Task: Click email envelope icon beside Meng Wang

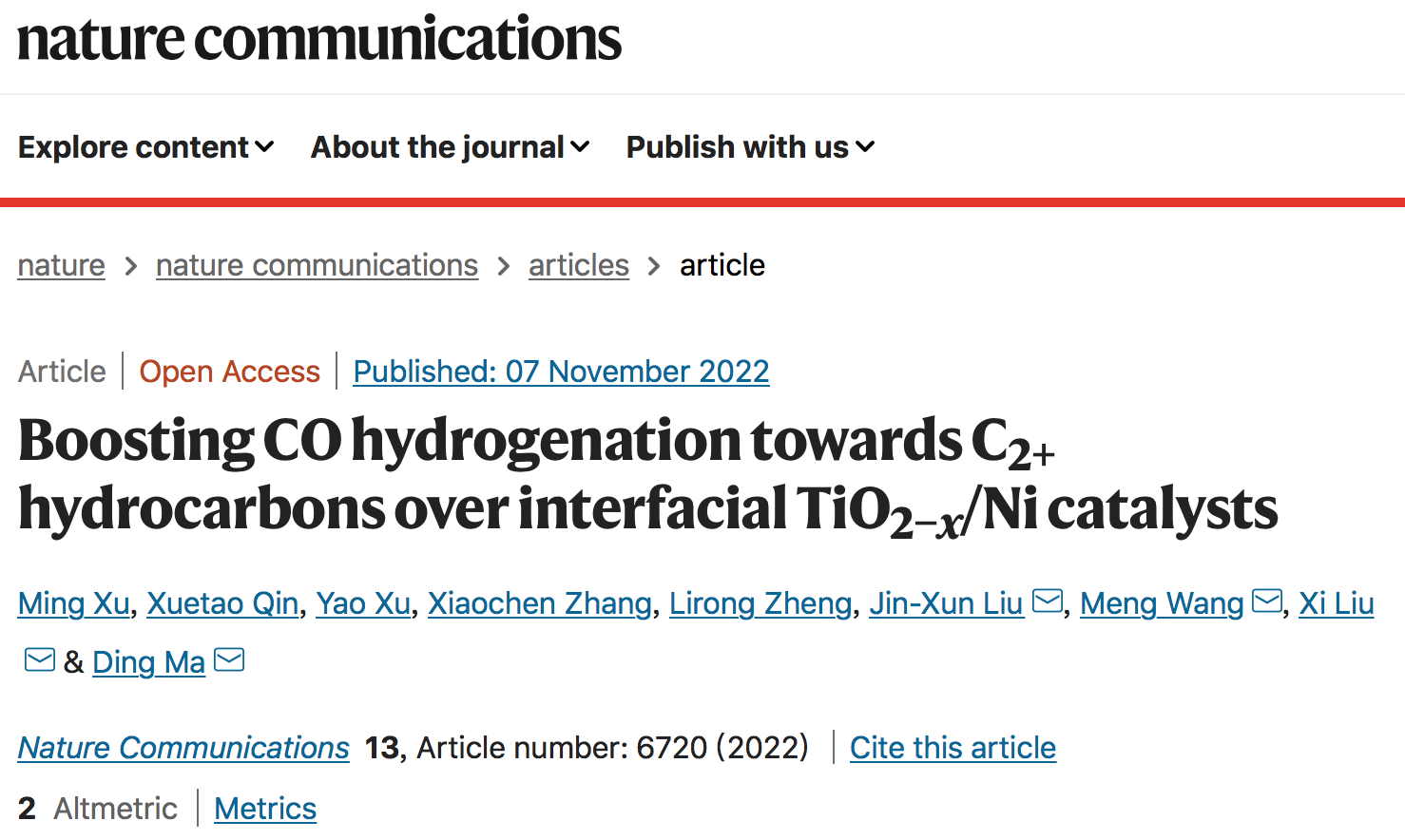Action: coord(1266,601)
